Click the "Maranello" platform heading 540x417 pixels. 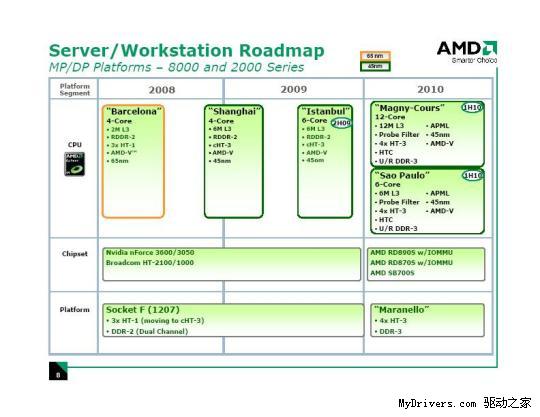point(402,310)
